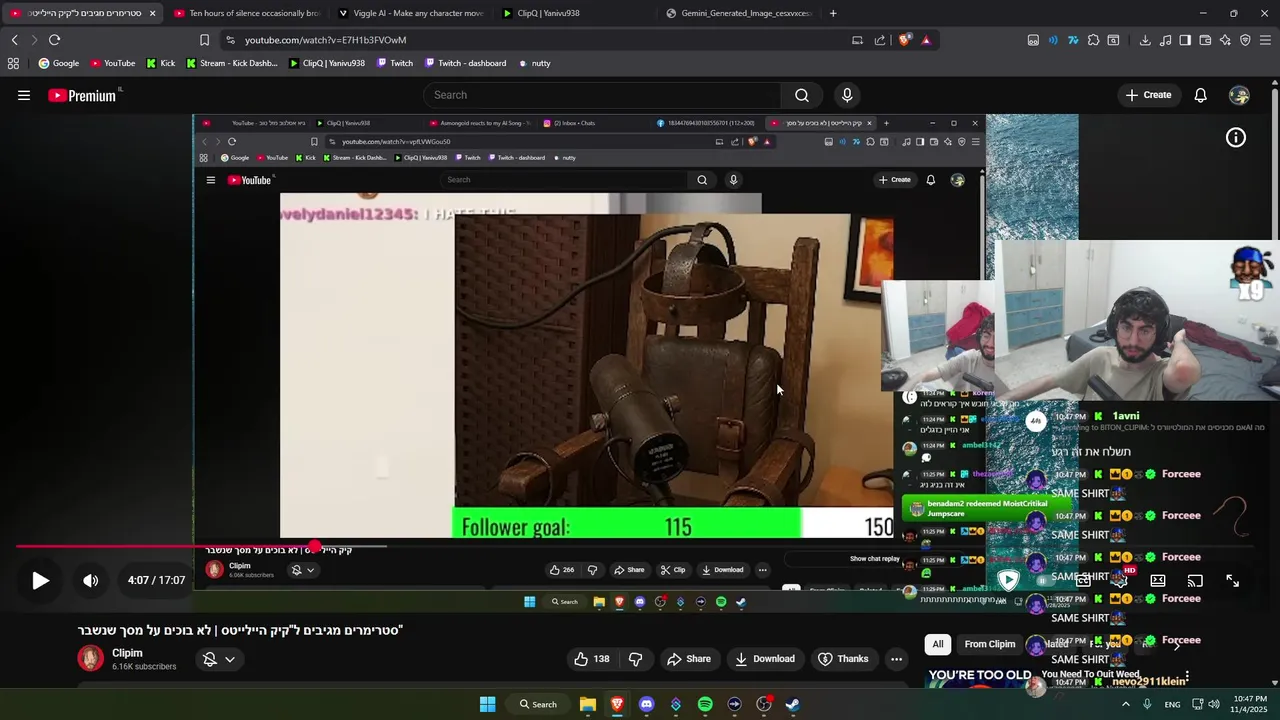Open the Extensions puzzle icon

pyautogui.click(x=1093, y=40)
